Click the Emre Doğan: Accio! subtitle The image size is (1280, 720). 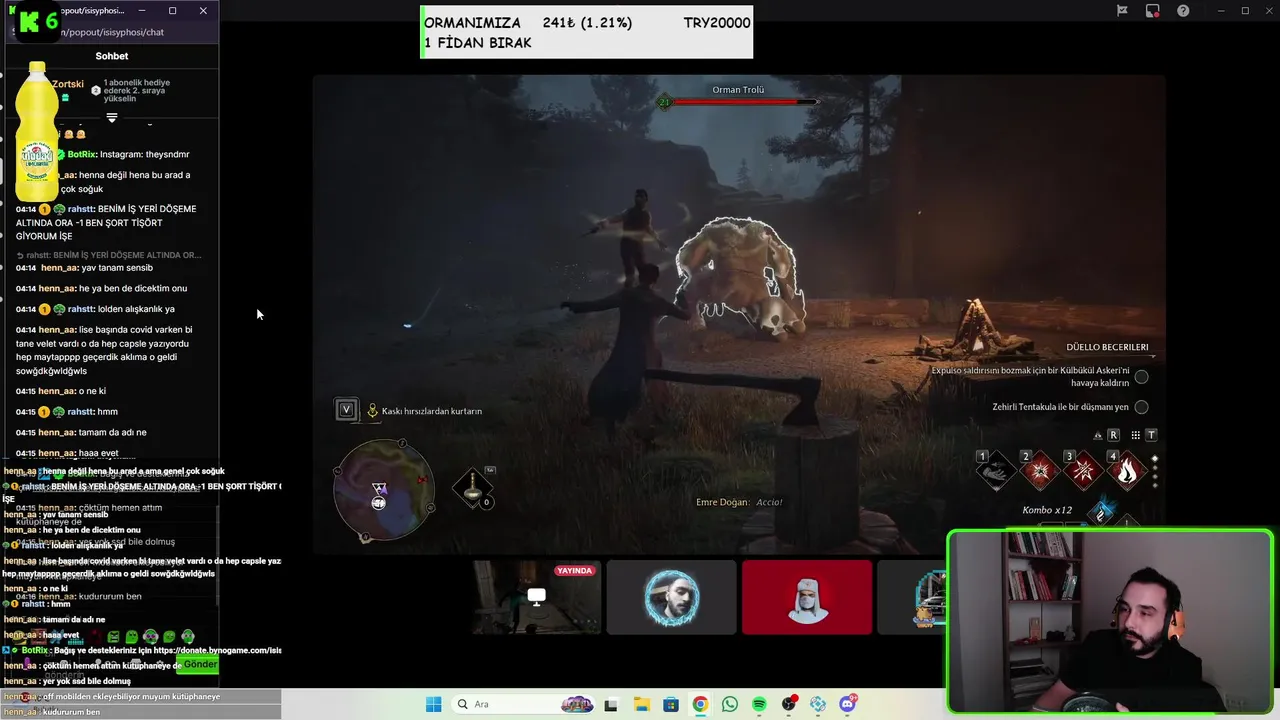pos(739,502)
